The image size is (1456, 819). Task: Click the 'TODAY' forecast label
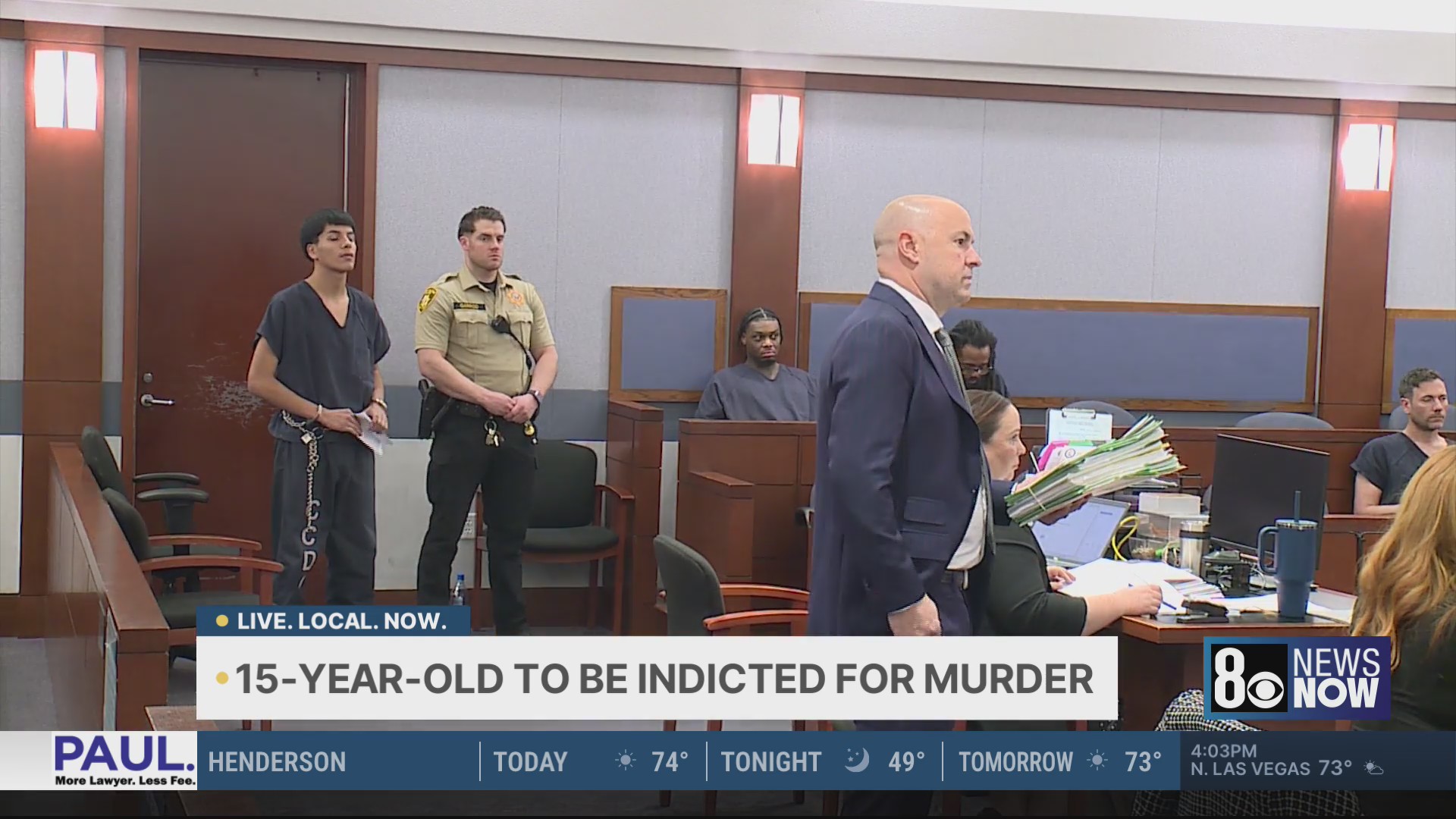click(x=530, y=761)
